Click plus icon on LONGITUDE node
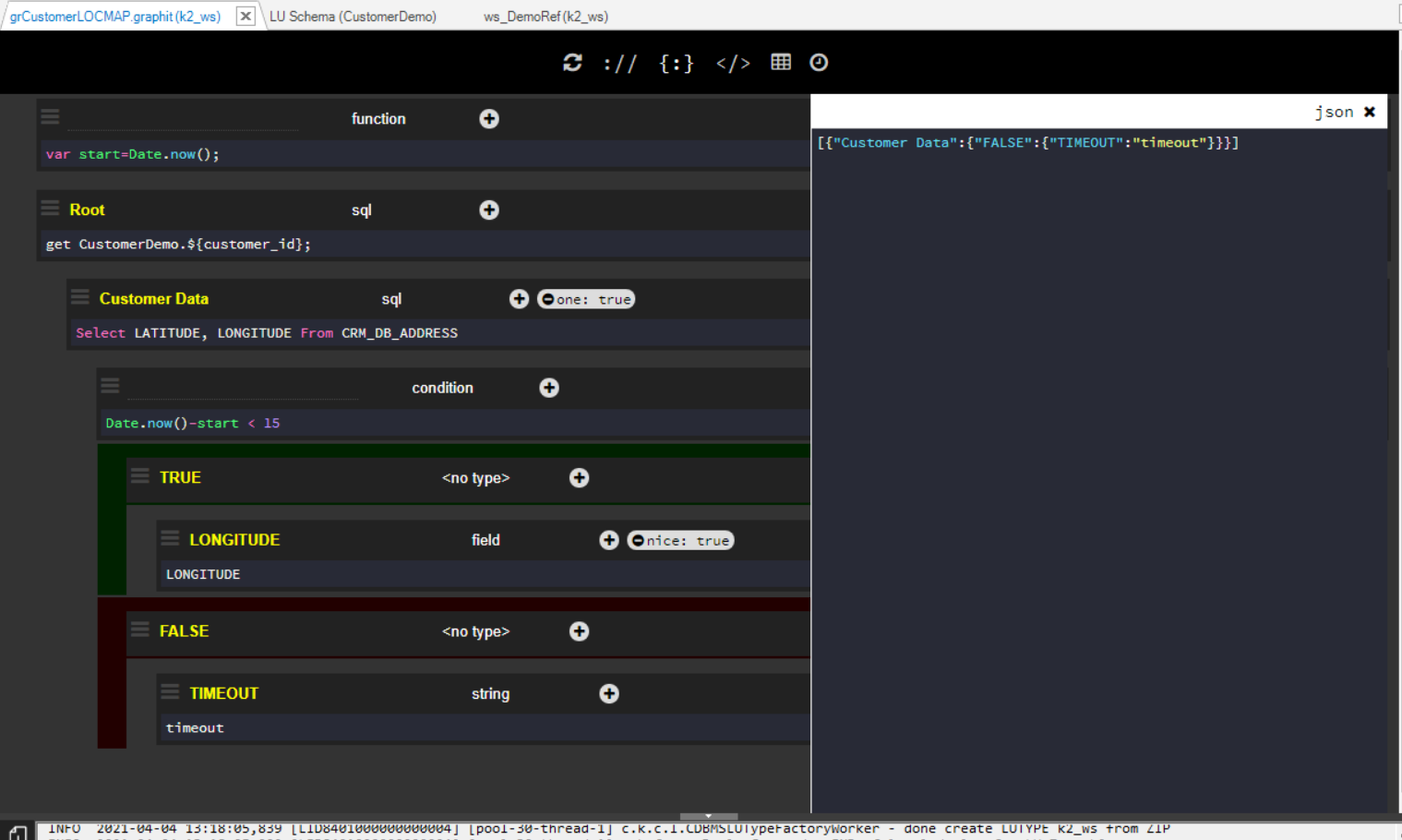 (609, 540)
